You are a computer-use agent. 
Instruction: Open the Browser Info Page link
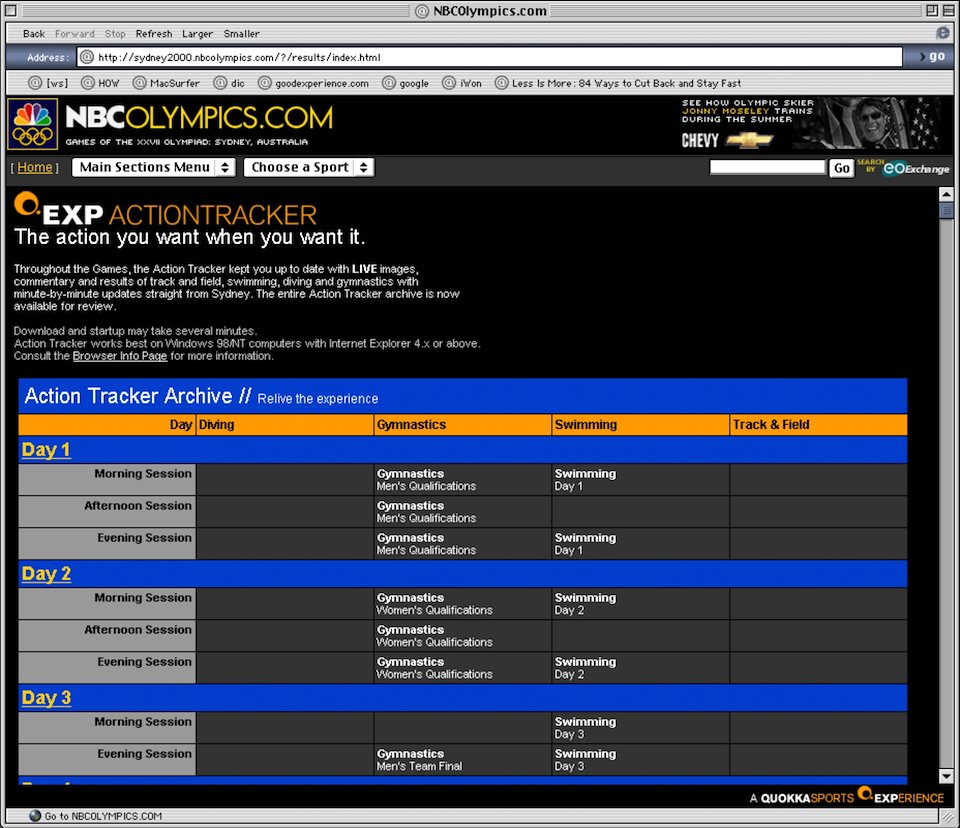coord(120,356)
